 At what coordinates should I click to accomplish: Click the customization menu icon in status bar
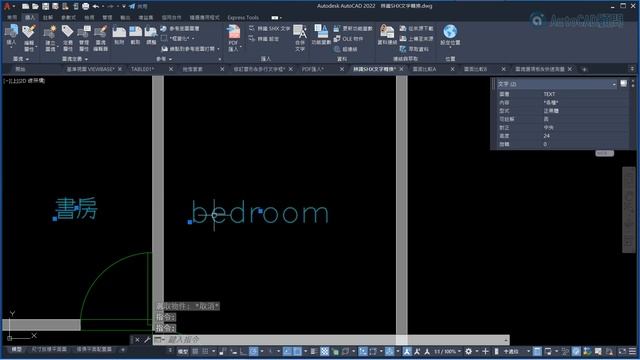[x=632, y=351]
